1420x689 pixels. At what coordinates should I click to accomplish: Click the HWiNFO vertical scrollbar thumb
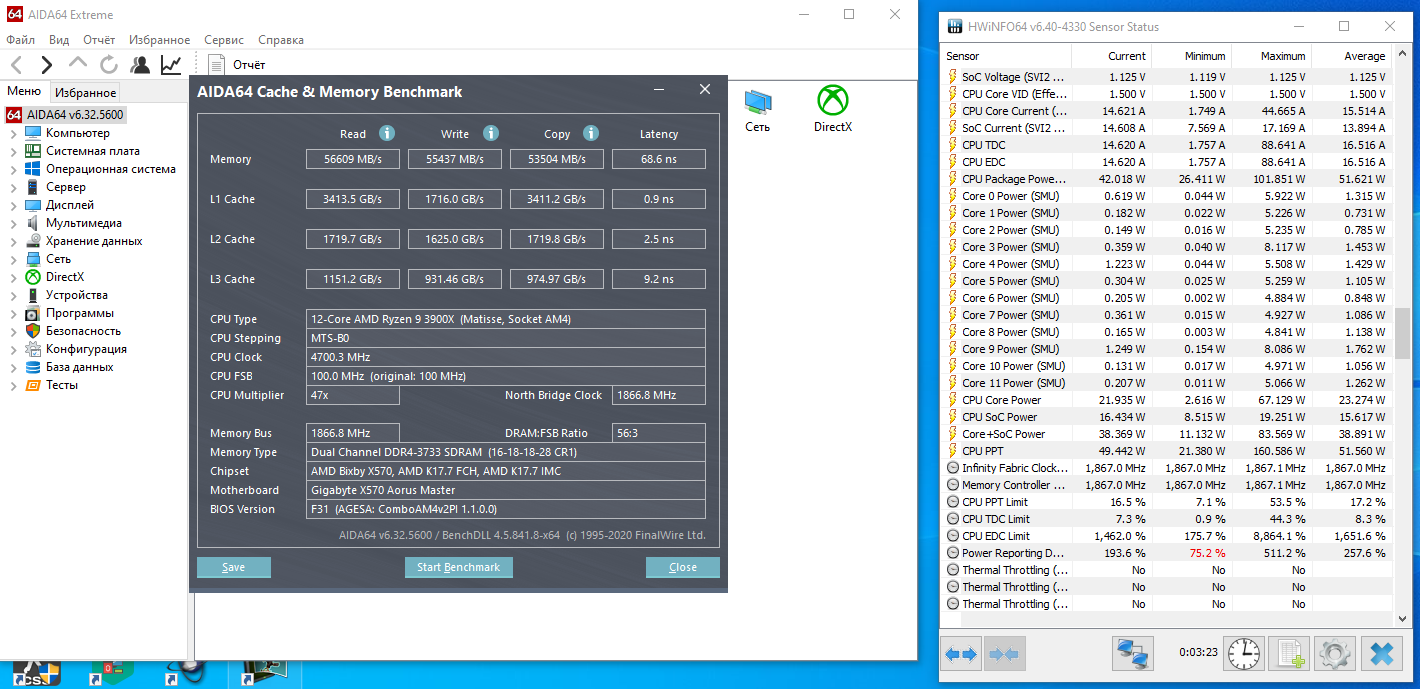[1402, 333]
